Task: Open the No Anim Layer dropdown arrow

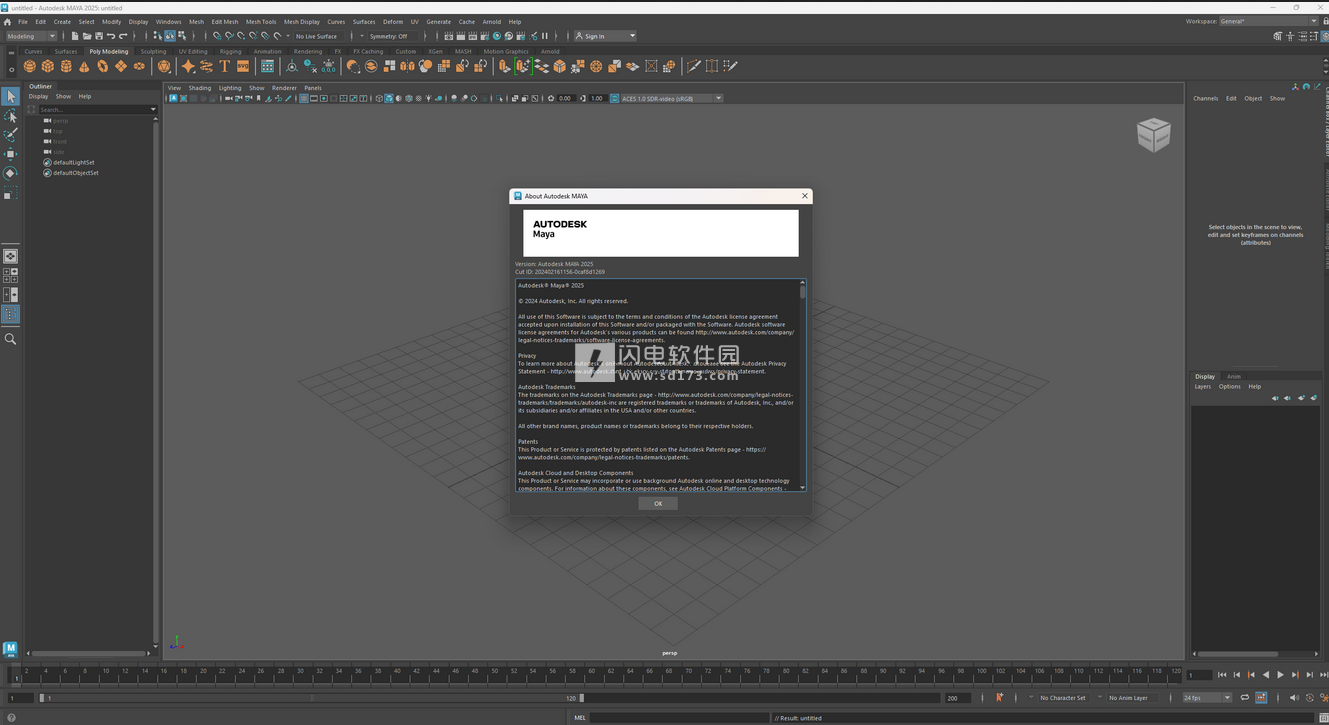Action: click(1100, 697)
